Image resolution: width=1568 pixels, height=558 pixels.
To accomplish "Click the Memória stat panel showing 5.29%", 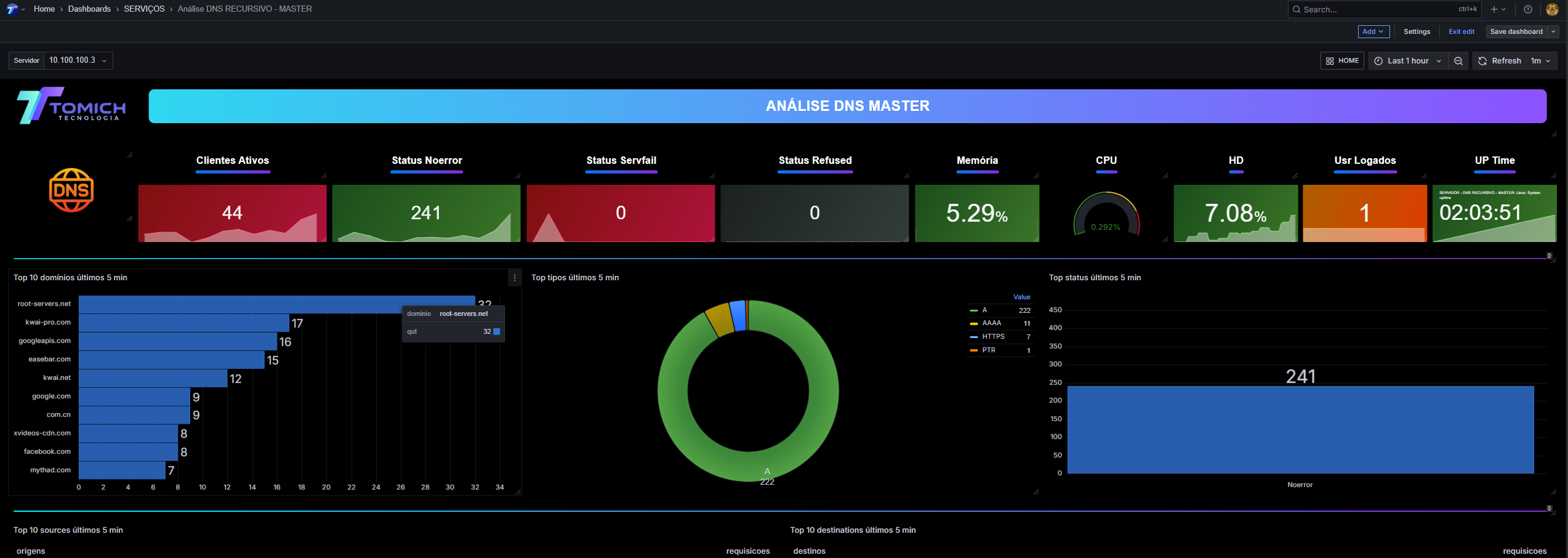I will click(x=977, y=213).
